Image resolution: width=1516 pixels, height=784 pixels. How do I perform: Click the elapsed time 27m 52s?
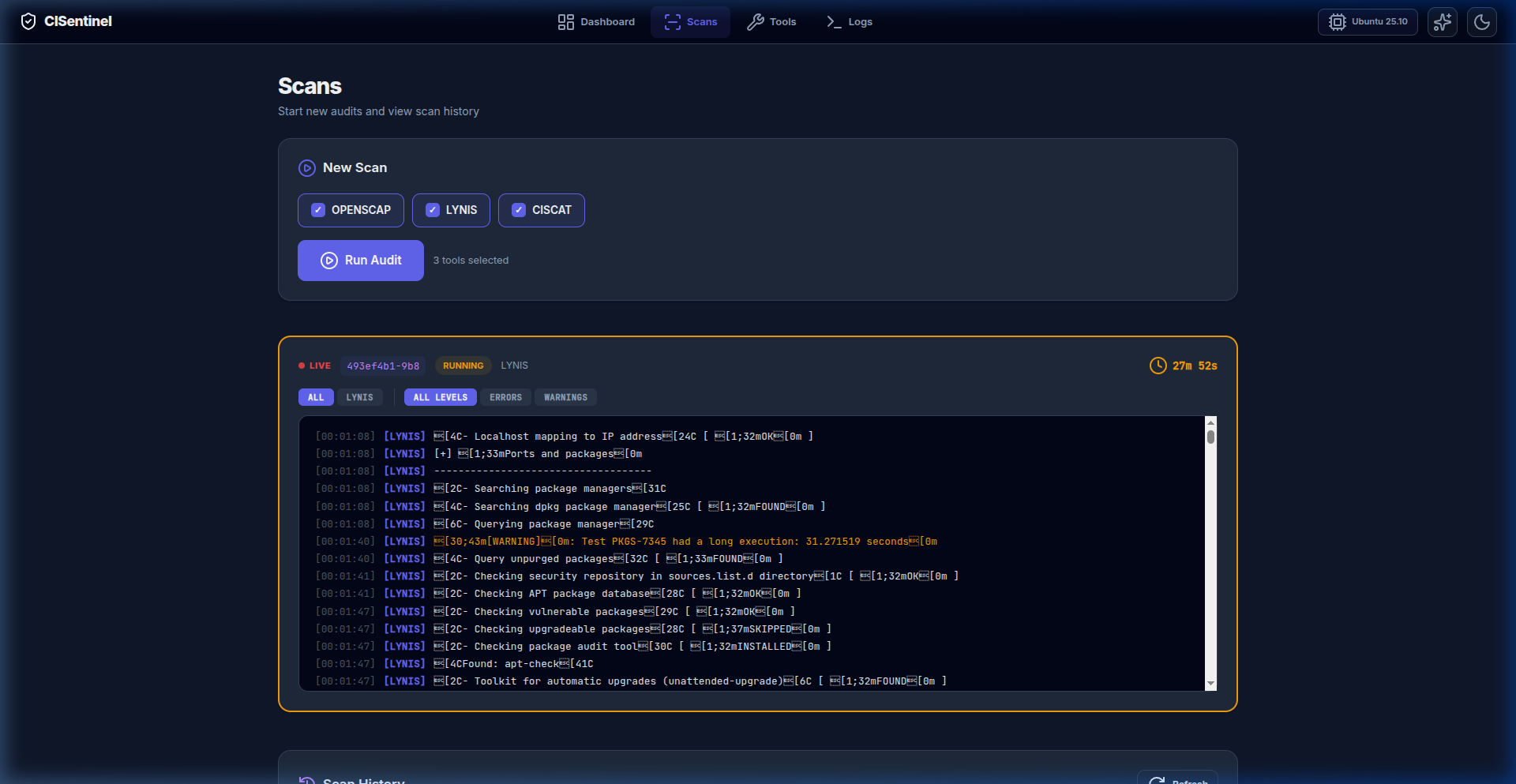tap(1195, 366)
